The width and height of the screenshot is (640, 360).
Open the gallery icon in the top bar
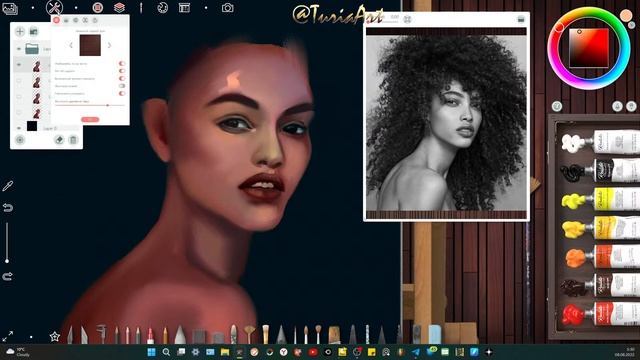[x=10, y=8]
